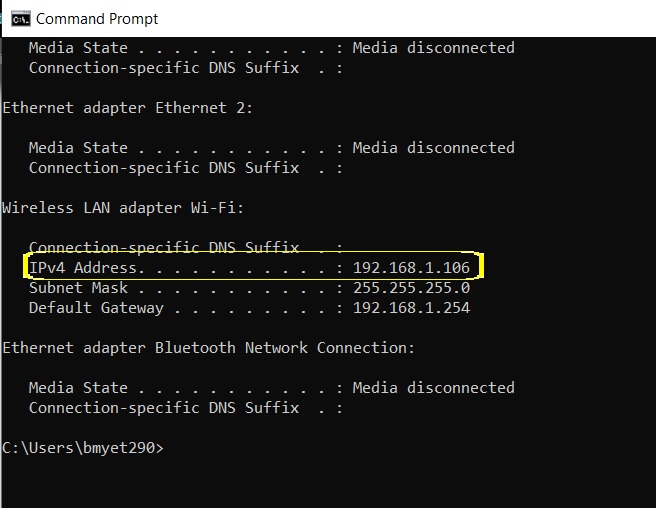Screen dimensions: 656x508
Task: Click the Command Prompt window title text
Action: coord(97,18)
